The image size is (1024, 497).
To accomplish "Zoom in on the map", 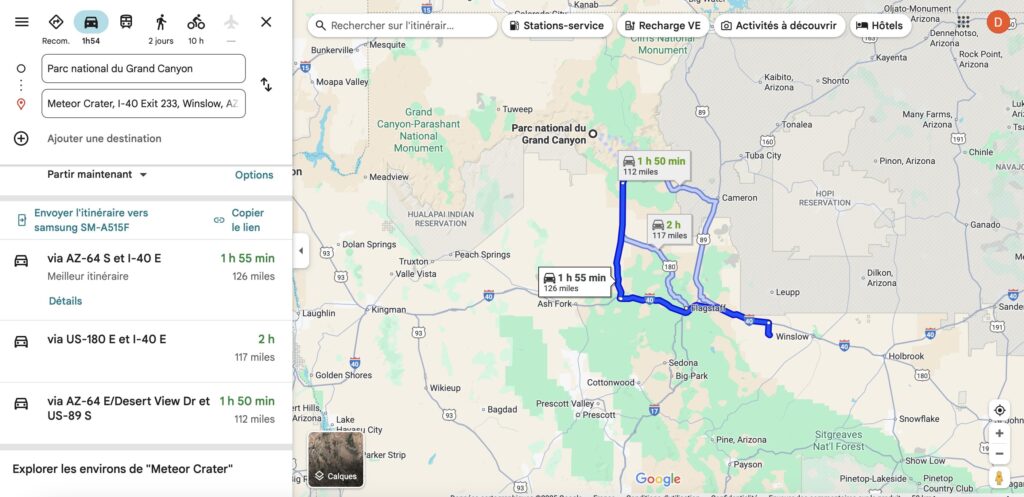I will pyautogui.click(x=999, y=433).
